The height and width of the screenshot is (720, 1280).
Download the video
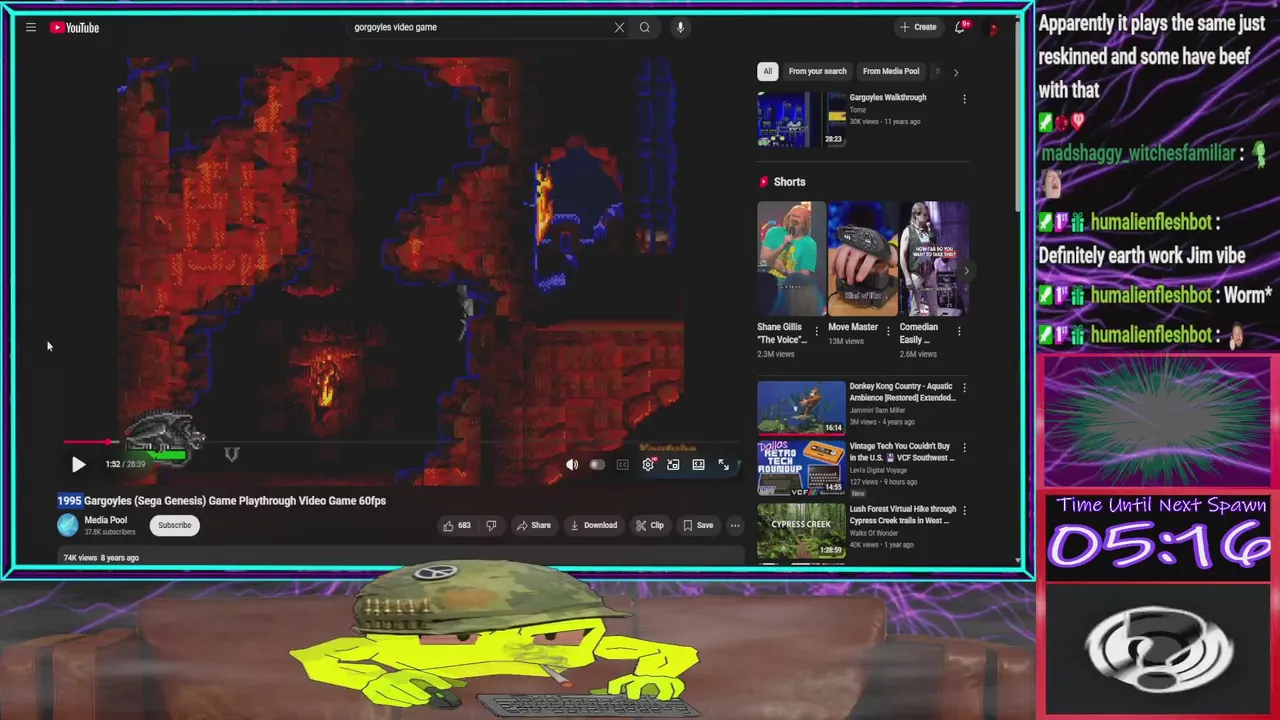point(593,525)
